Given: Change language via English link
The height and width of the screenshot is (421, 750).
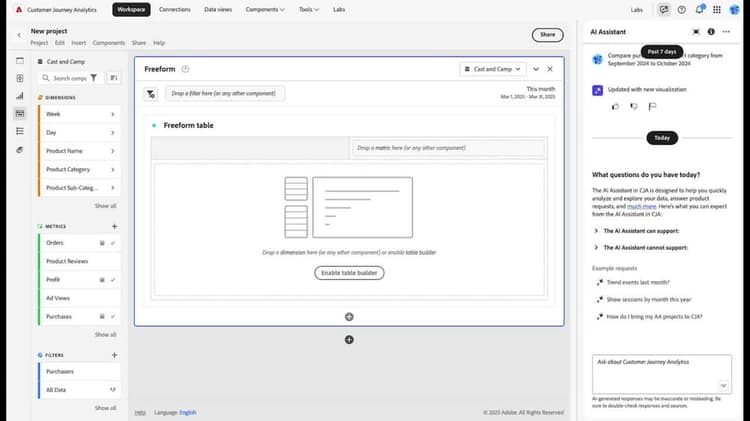Looking at the screenshot, I should click(188, 412).
